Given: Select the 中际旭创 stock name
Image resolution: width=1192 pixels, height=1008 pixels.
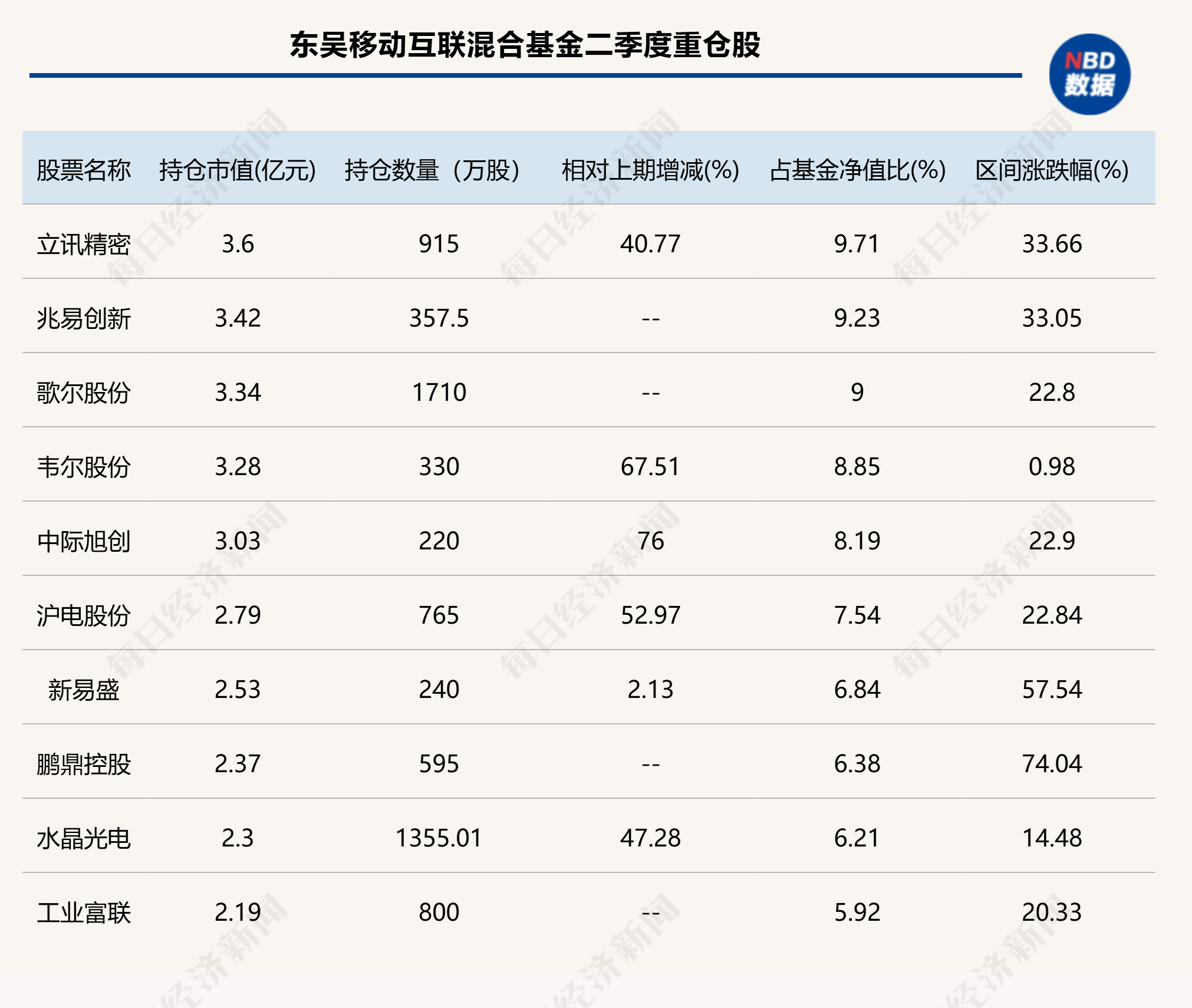Looking at the screenshot, I should pyautogui.click(x=83, y=541).
